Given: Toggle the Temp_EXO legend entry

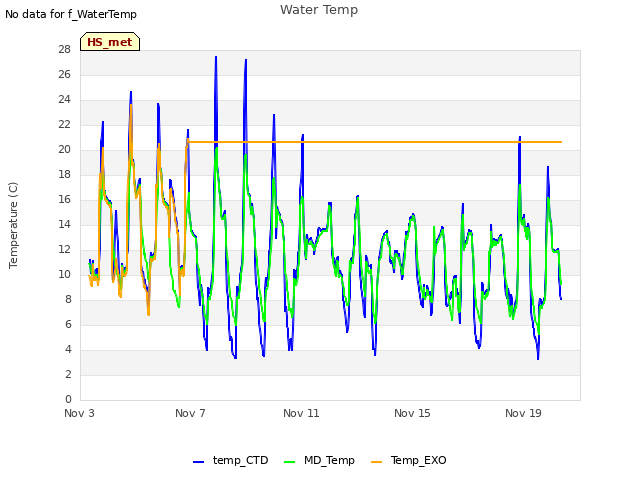Looking at the screenshot, I should pyautogui.click(x=409, y=460).
